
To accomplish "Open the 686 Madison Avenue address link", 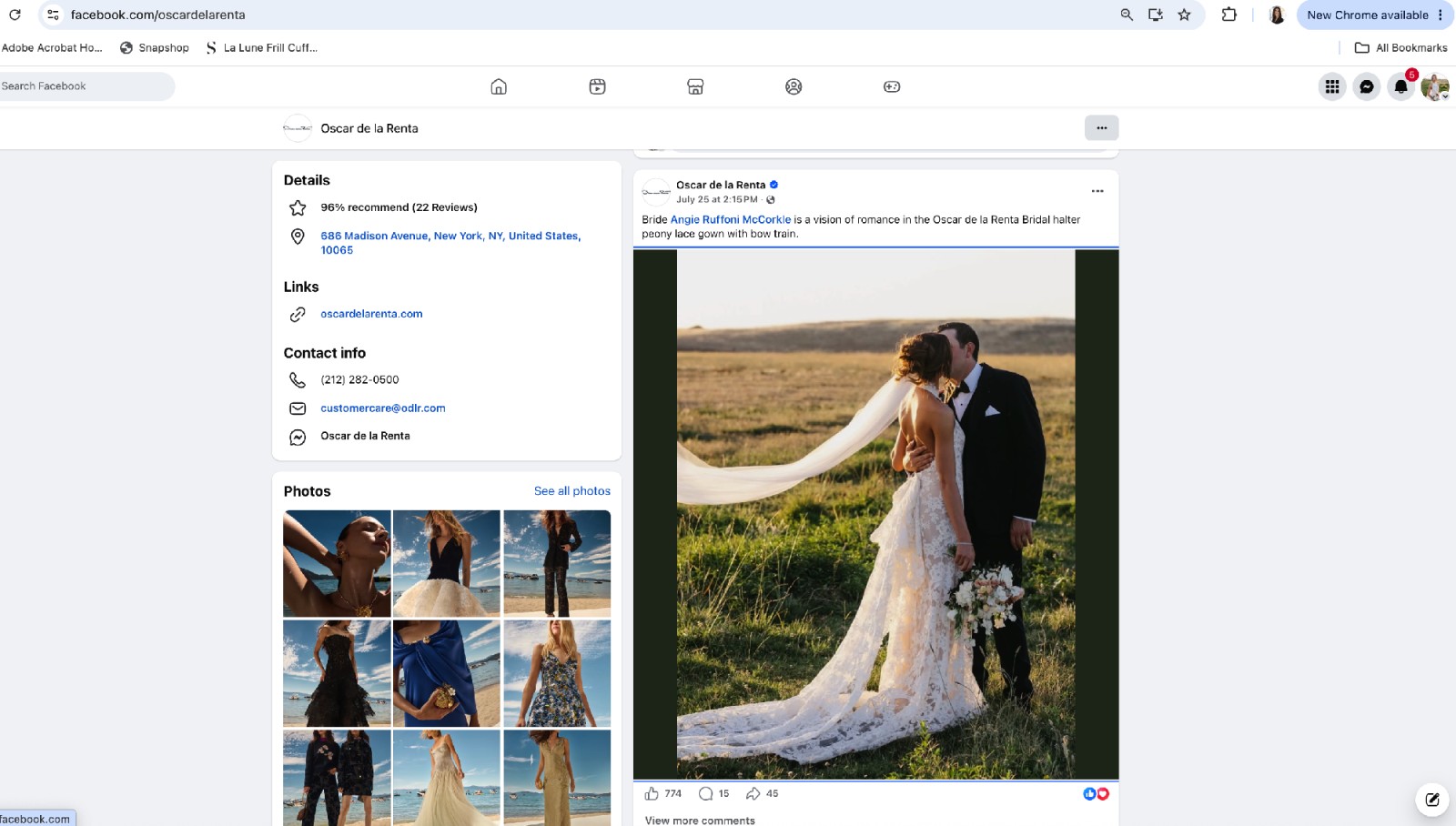I will tap(450, 243).
